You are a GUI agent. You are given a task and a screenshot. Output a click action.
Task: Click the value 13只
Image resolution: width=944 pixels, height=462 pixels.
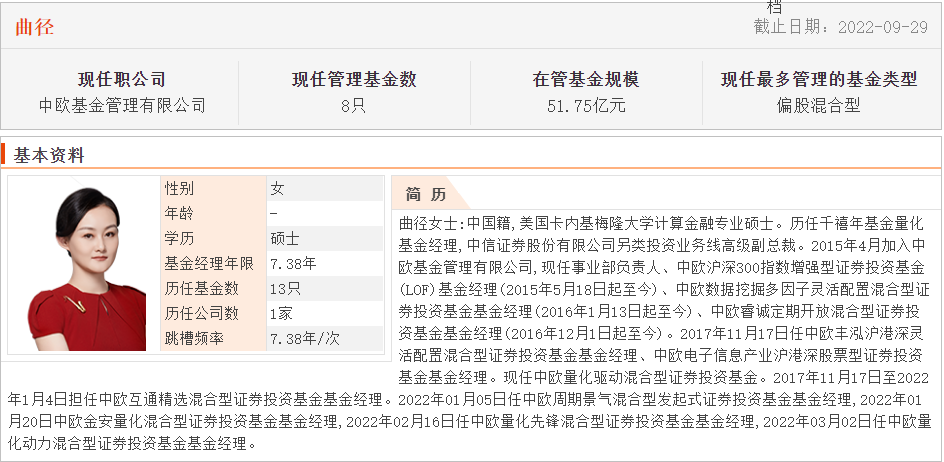click(x=285, y=289)
